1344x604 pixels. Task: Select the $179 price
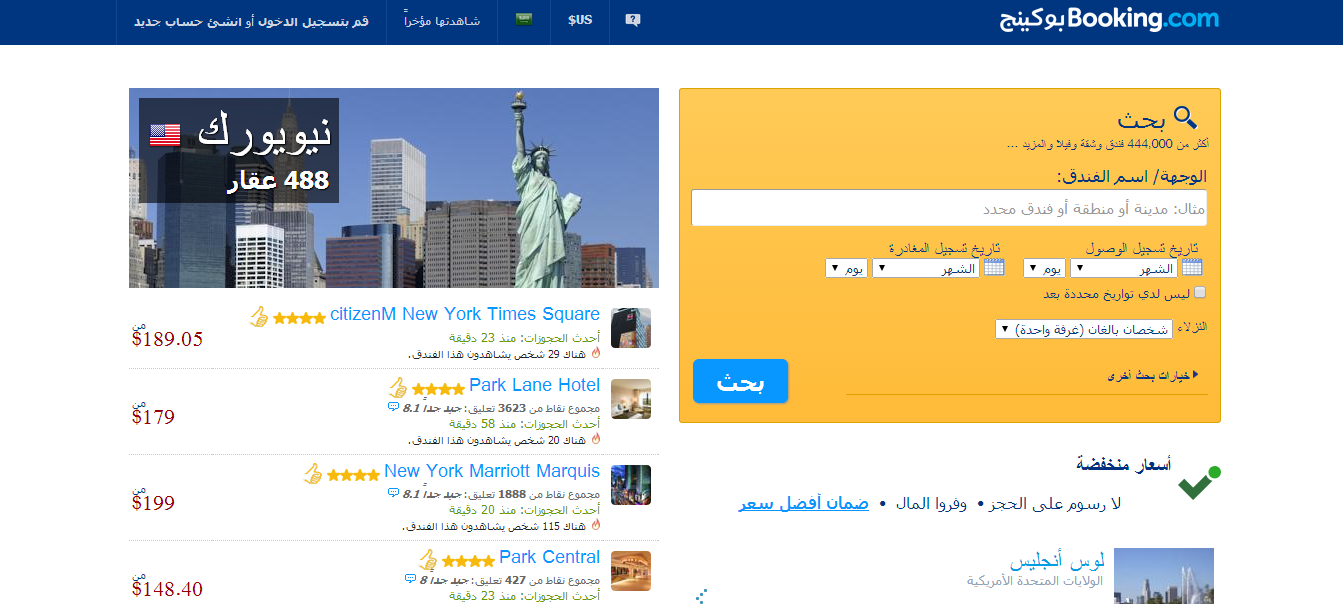[x=153, y=416]
